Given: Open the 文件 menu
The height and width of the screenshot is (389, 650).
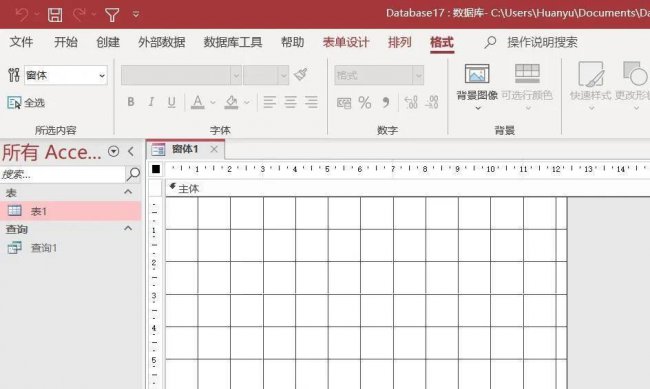Looking at the screenshot, I should (x=22, y=42).
